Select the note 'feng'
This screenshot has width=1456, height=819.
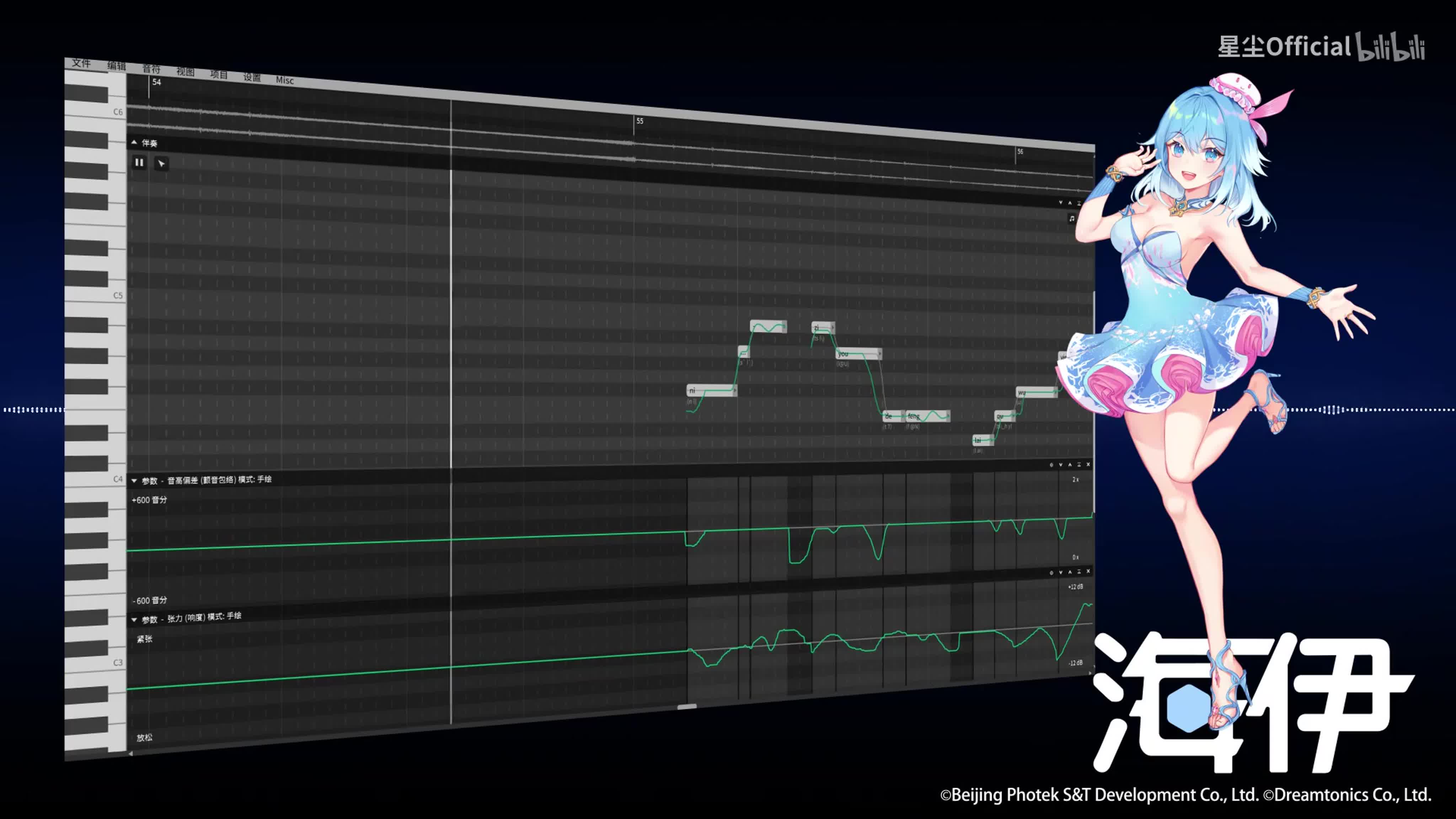pos(928,416)
